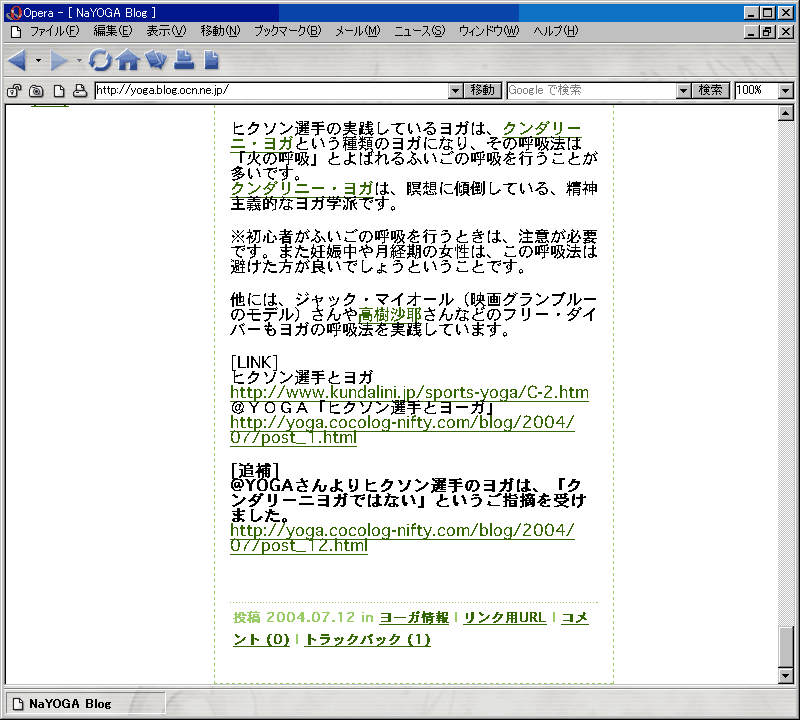
Task: Create a new page with the toolbar document icon
Action: (211, 60)
